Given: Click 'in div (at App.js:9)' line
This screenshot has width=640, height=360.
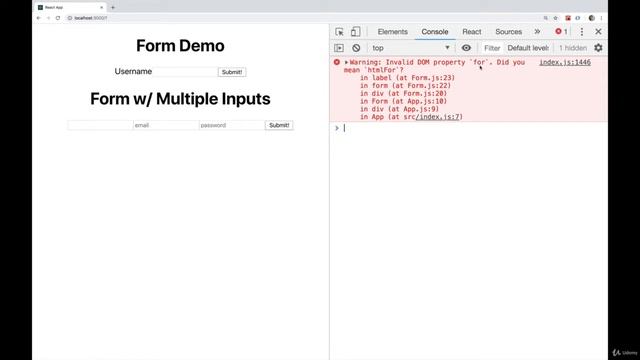Looking at the screenshot, I should pyautogui.click(x=399, y=109).
